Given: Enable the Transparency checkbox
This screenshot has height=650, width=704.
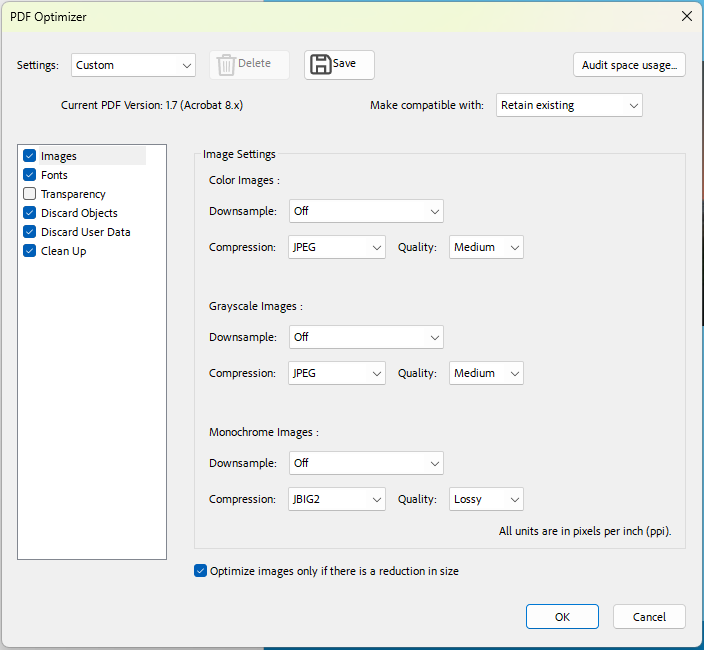Looking at the screenshot, I should (30, 193).
